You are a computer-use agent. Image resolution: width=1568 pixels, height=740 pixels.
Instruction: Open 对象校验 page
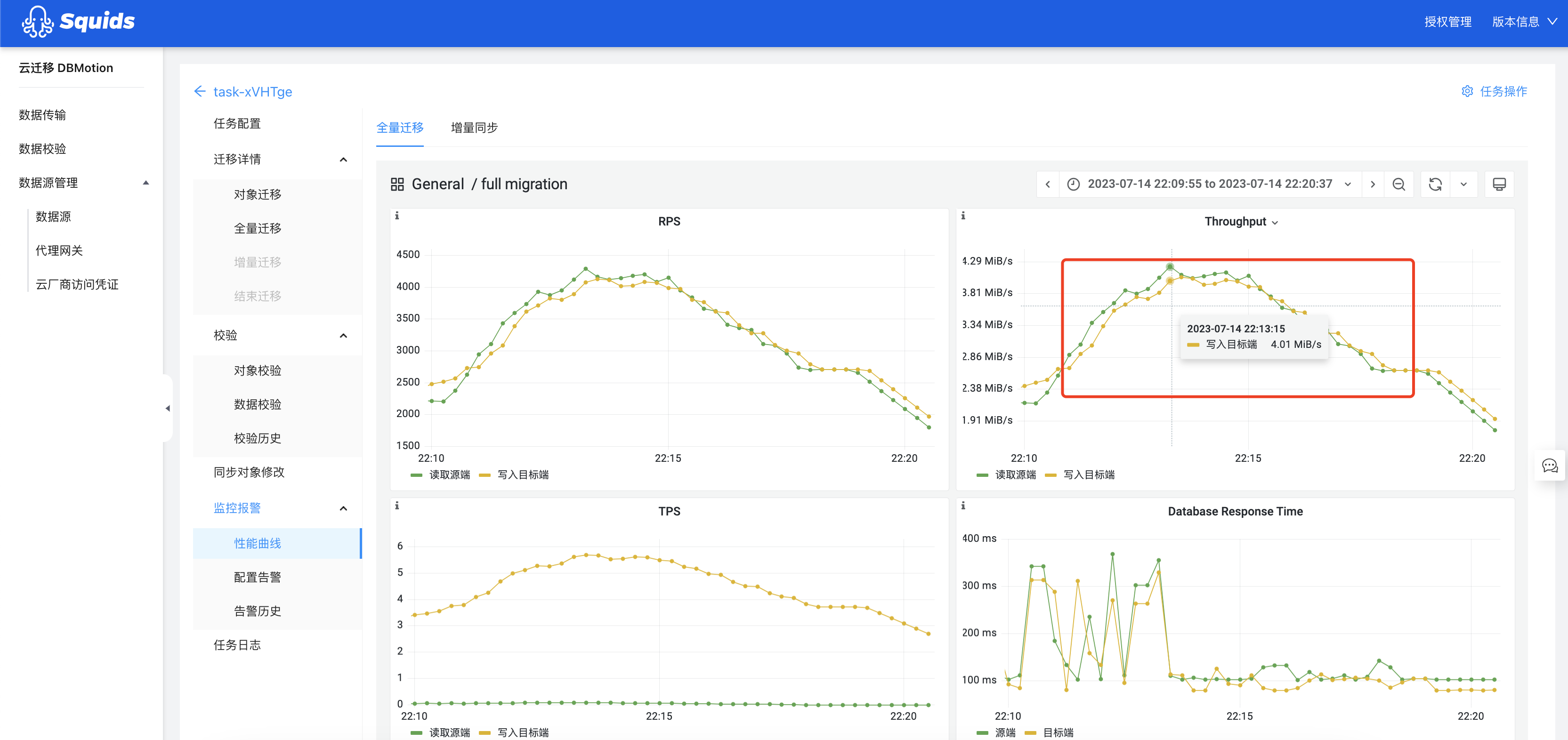click(x=258, y=370)
